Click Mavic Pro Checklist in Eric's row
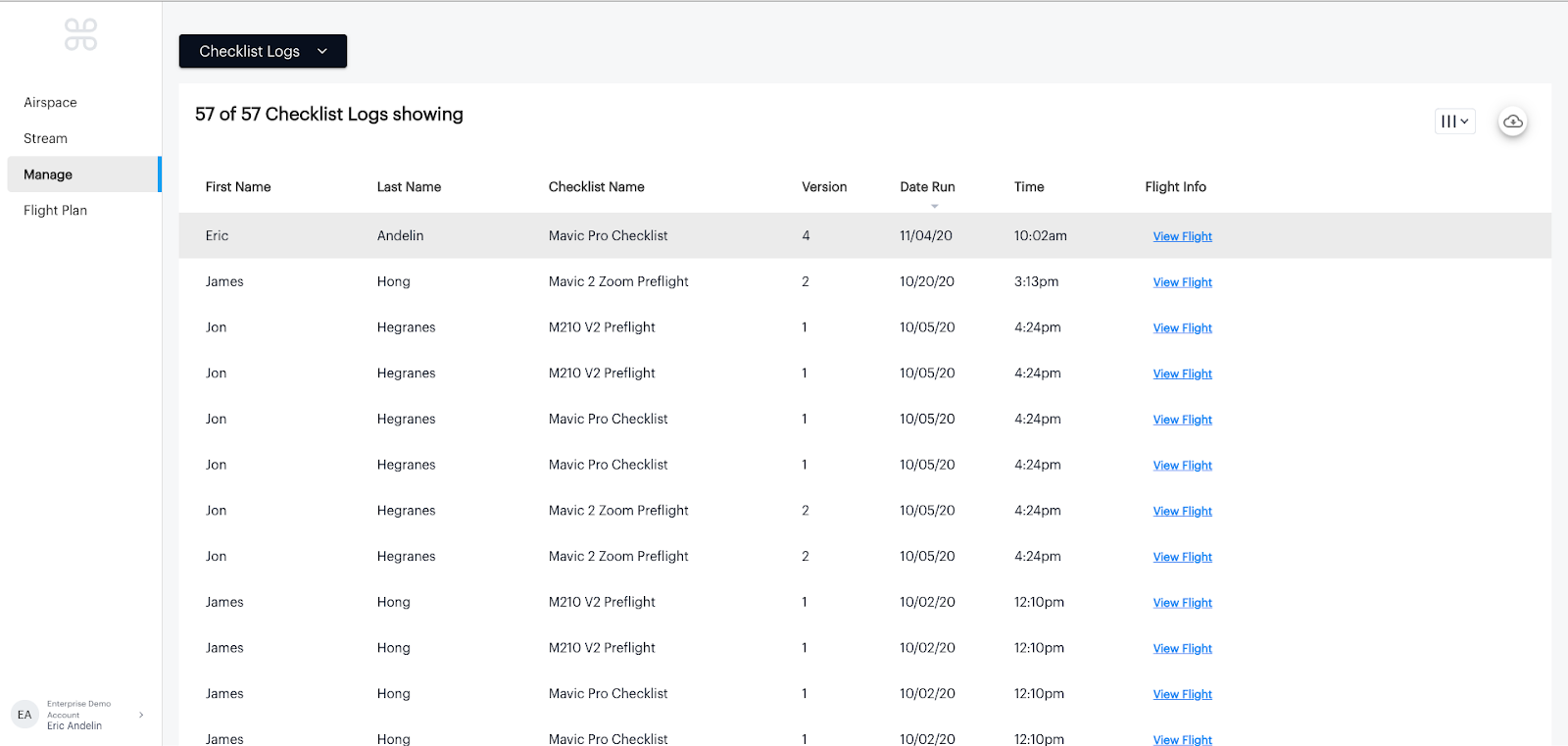This screenshot has width=1568, height=746. tap(608, 235)
